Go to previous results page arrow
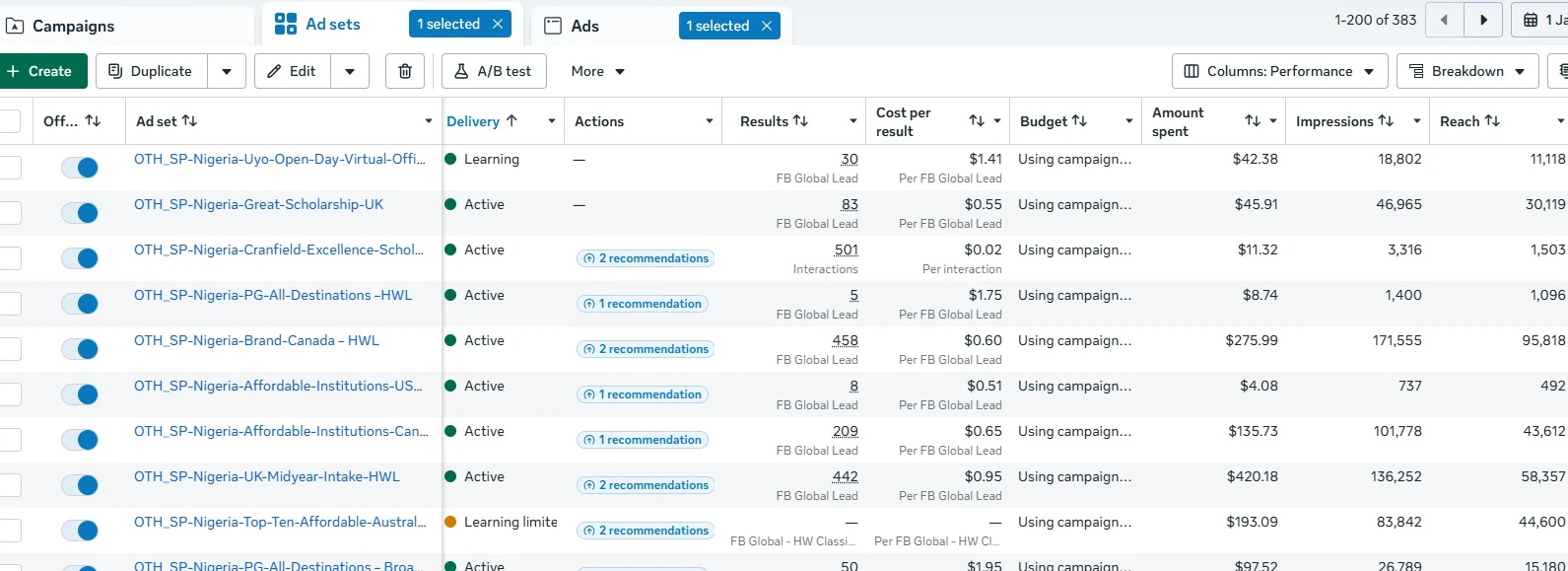This screenshot has width=1568, height=571. [1445, 20]
